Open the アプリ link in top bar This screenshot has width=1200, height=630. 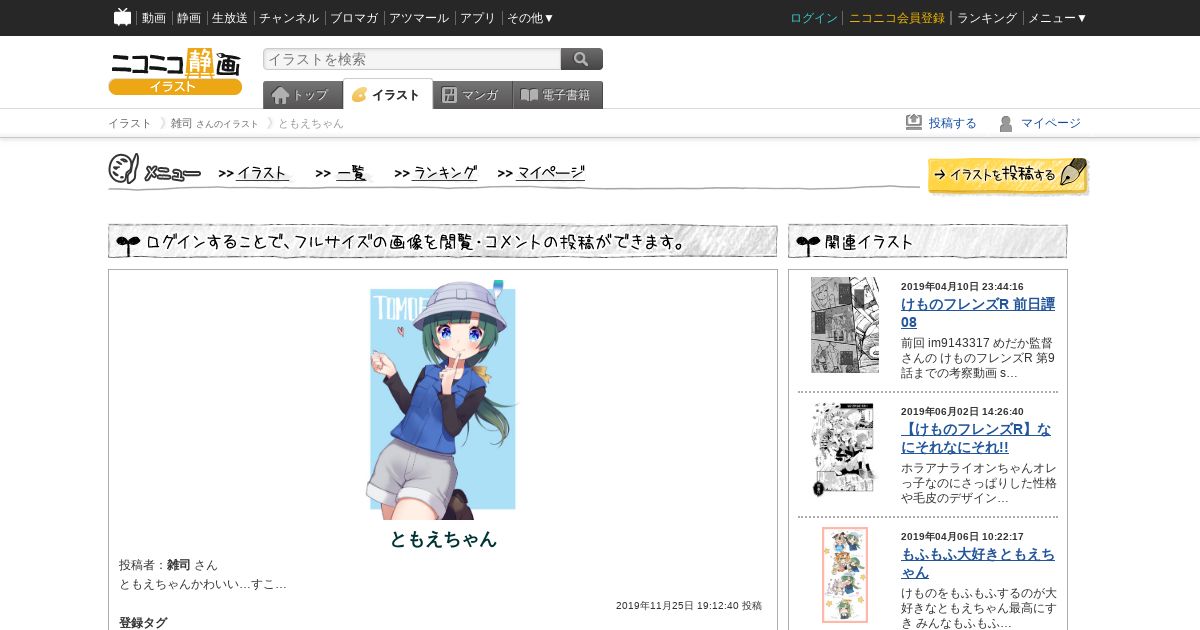click(478, 18)
